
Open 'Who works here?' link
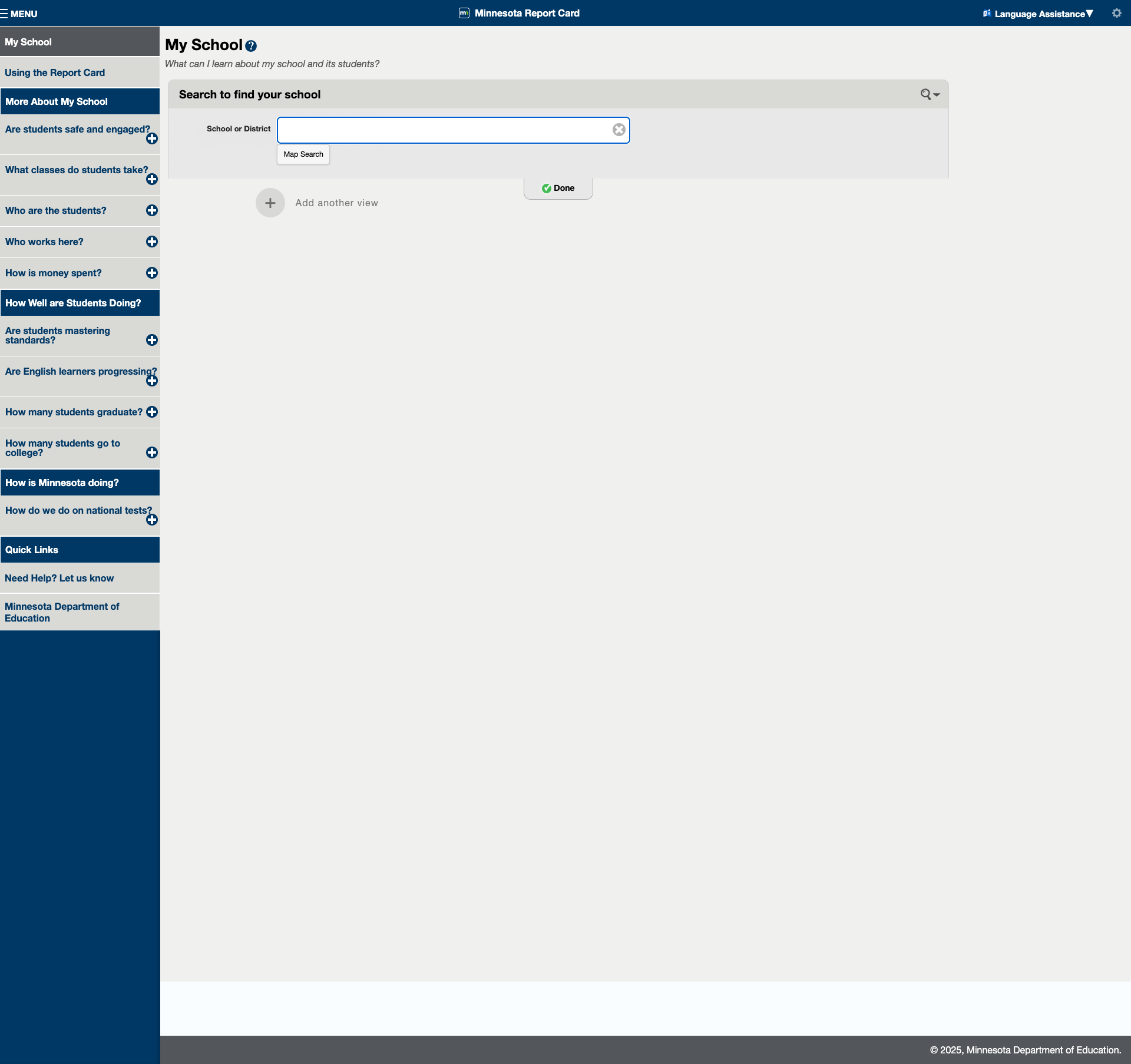[x=44, y=242]
